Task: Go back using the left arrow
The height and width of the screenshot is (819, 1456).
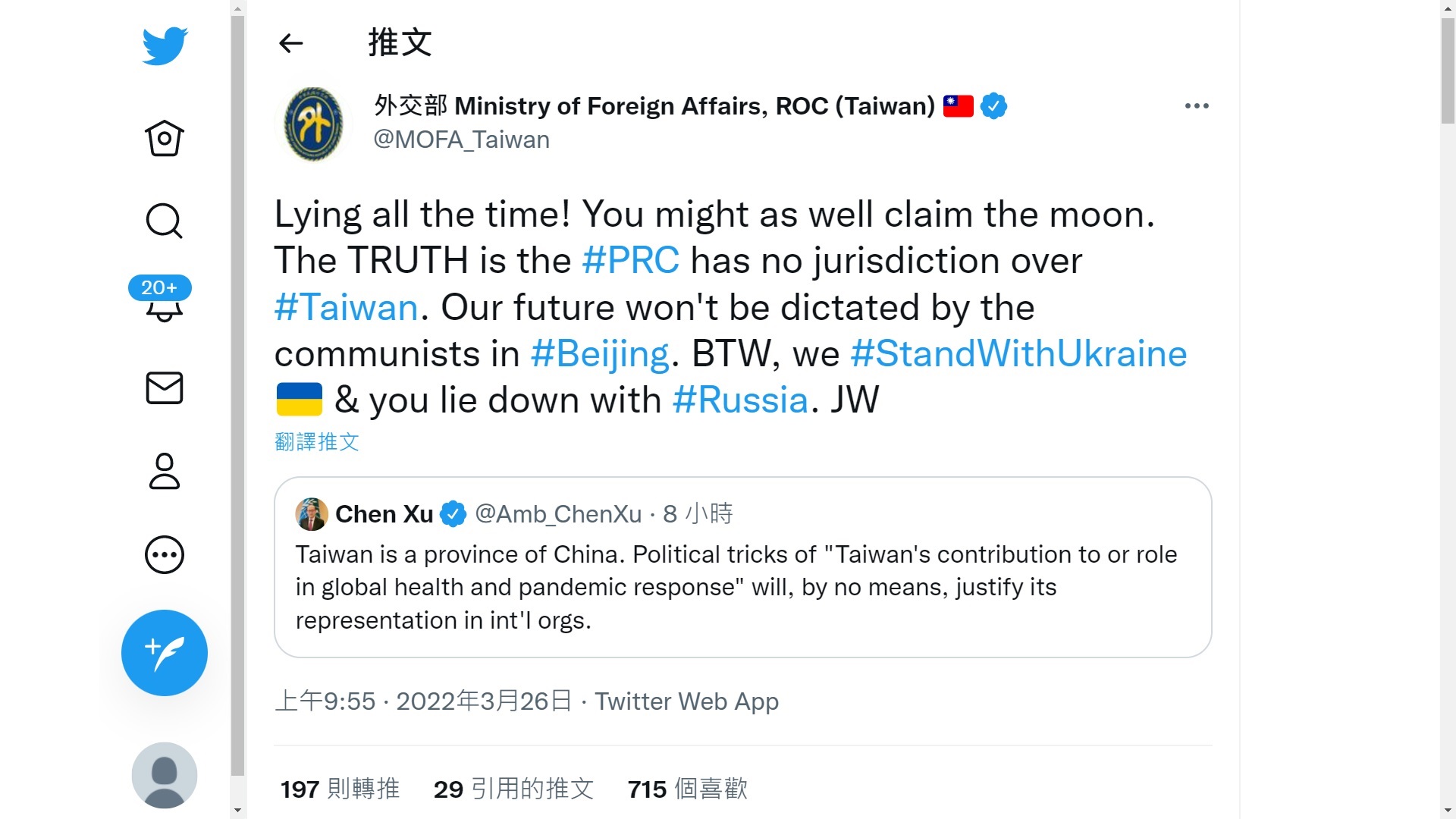Action: (x=291, y=43)
